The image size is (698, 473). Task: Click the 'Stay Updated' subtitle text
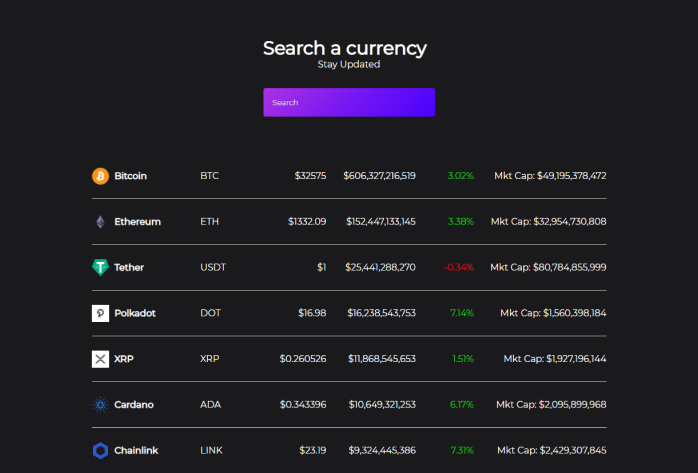click(x=349, y=65)
